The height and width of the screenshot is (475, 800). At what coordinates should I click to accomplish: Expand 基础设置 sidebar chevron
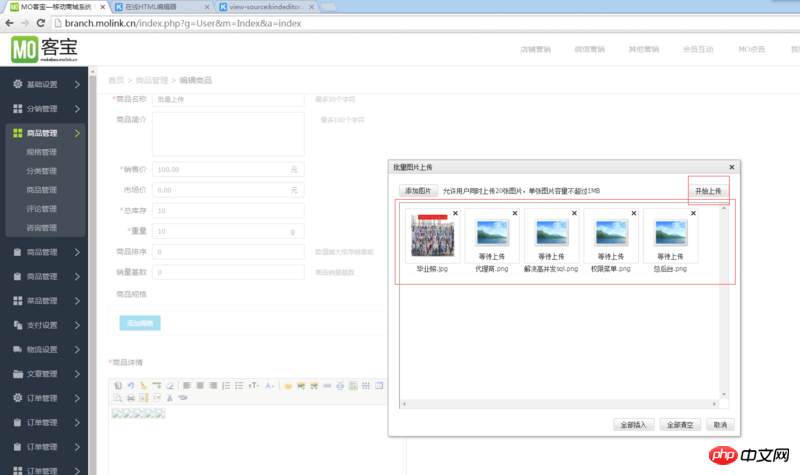77,84
